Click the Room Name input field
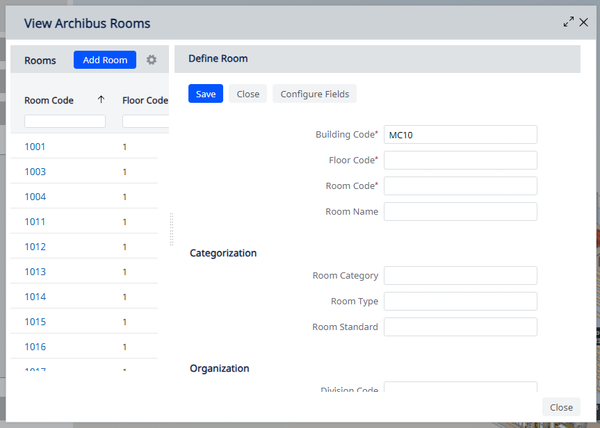 pyautogui.click(x=460, y=212)
